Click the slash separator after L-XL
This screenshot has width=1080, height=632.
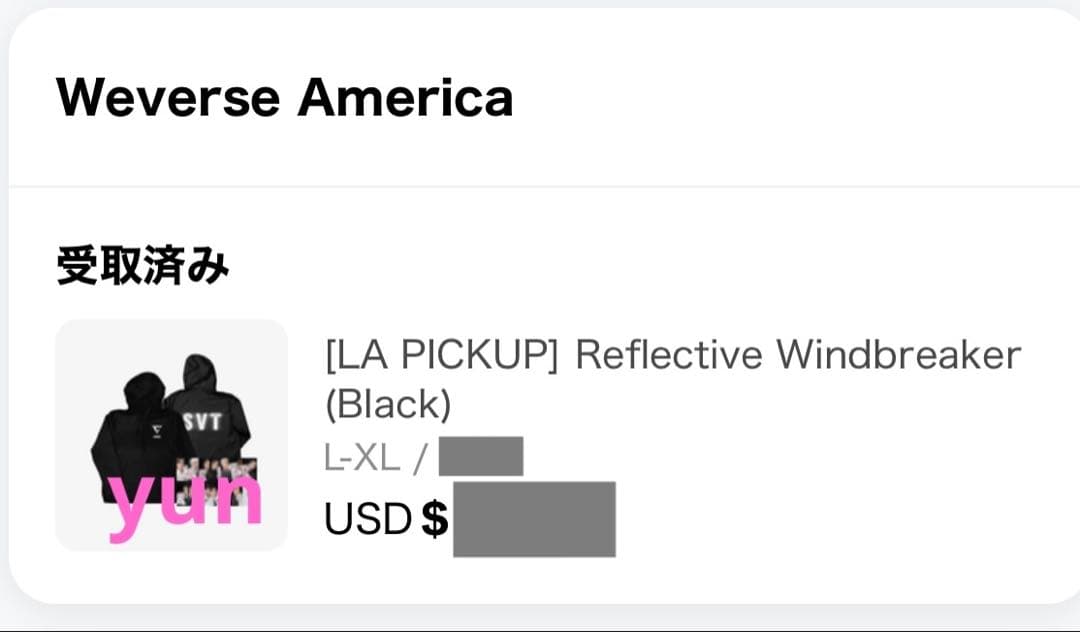pos(420,458)
